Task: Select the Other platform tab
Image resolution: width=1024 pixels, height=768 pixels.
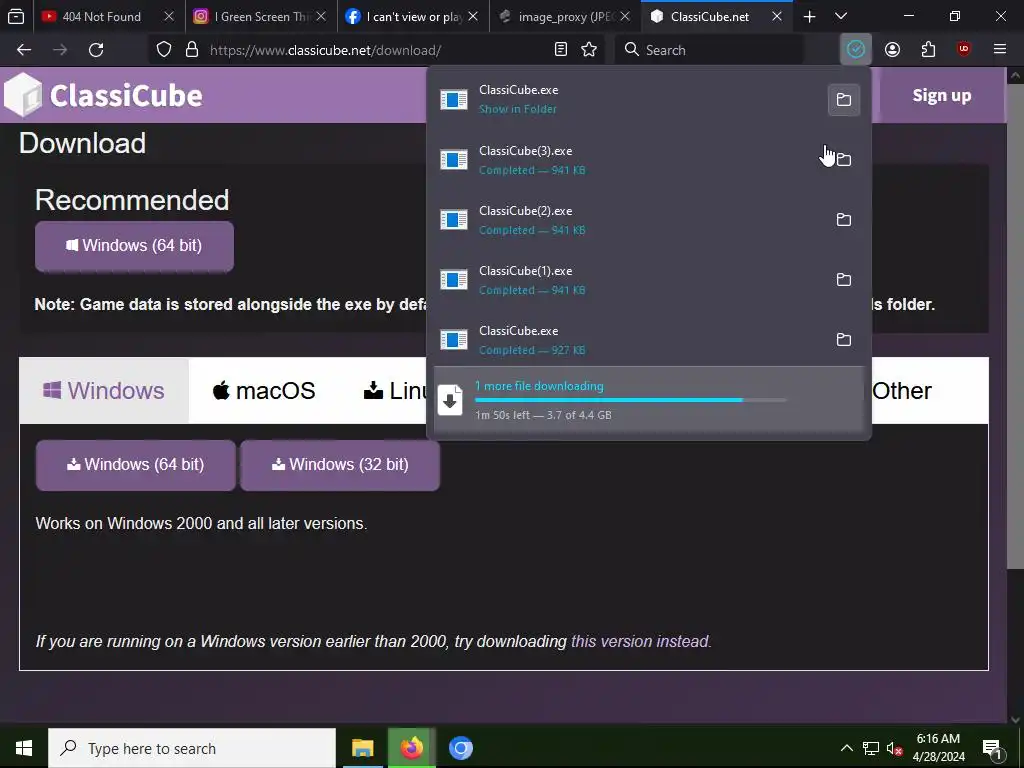Action: (x=902, y=391)
